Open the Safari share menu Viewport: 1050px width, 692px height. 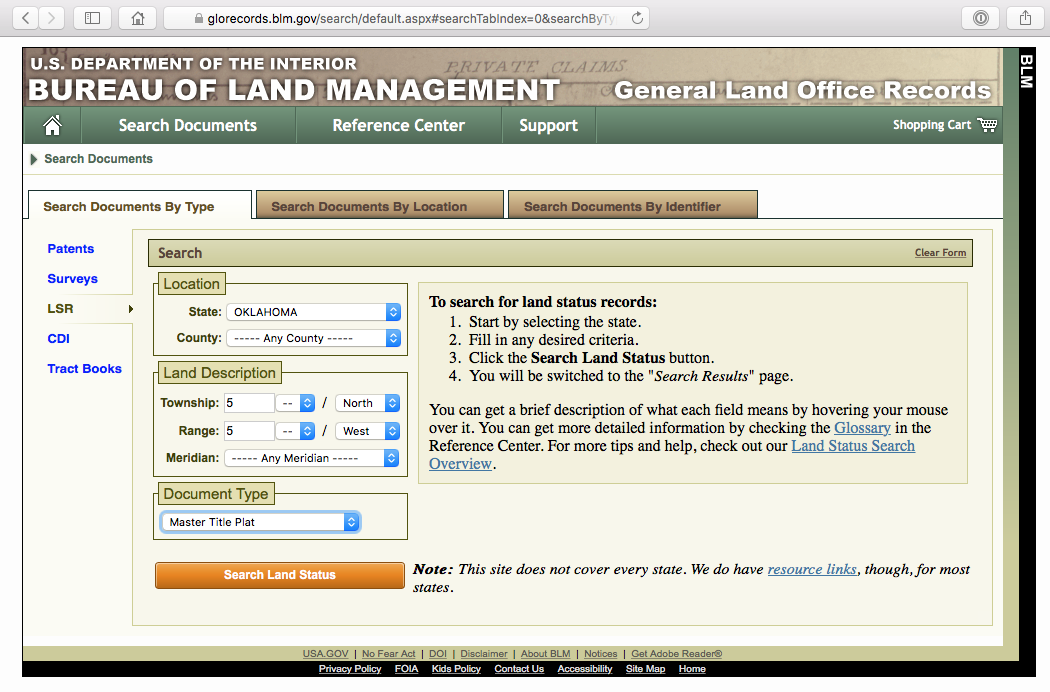1025,18
